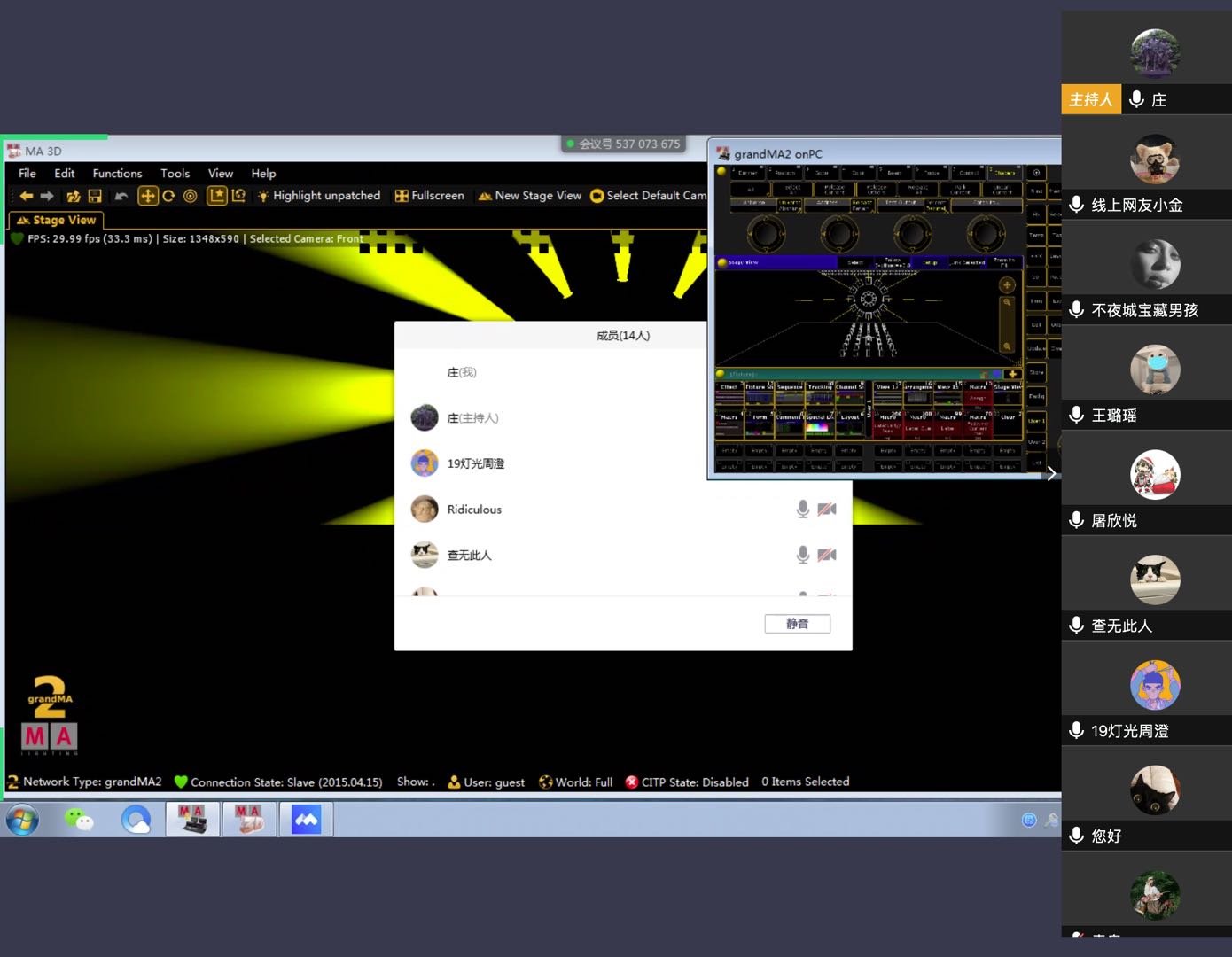
Task: Open the MA 3D taskbar icon
Action: click(249, 820)
